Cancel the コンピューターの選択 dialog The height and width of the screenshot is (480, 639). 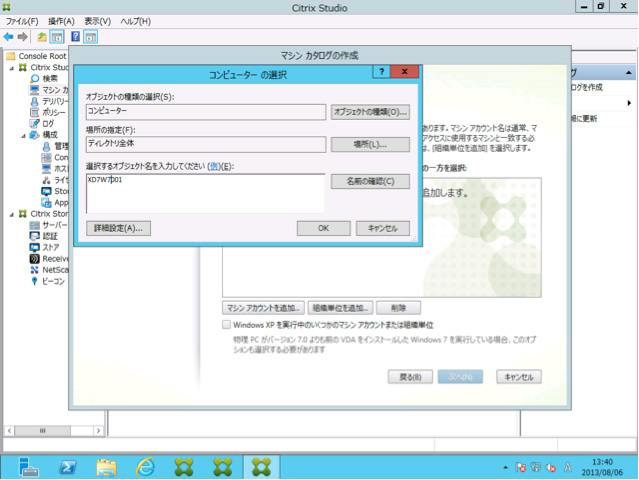[x=383, y=228]
